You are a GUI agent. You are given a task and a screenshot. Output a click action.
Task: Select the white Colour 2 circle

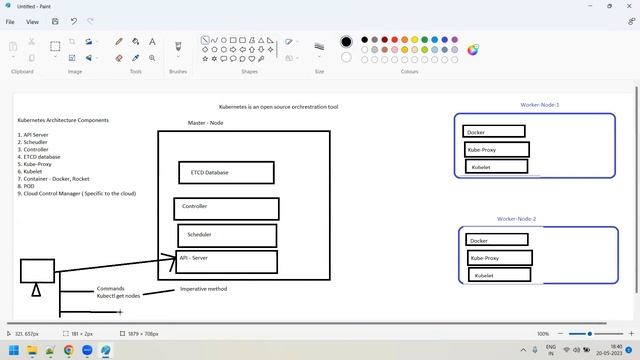(x=346, y=58)
